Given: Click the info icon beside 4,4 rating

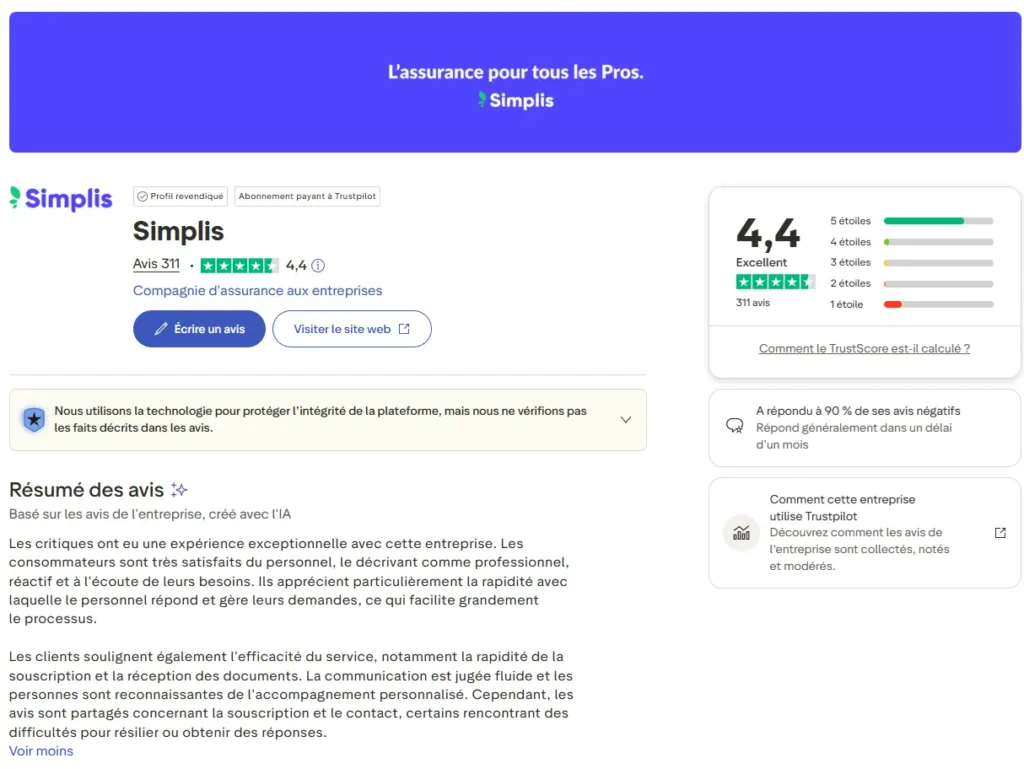Looking at the screenshot, I should tap(318, 266).
